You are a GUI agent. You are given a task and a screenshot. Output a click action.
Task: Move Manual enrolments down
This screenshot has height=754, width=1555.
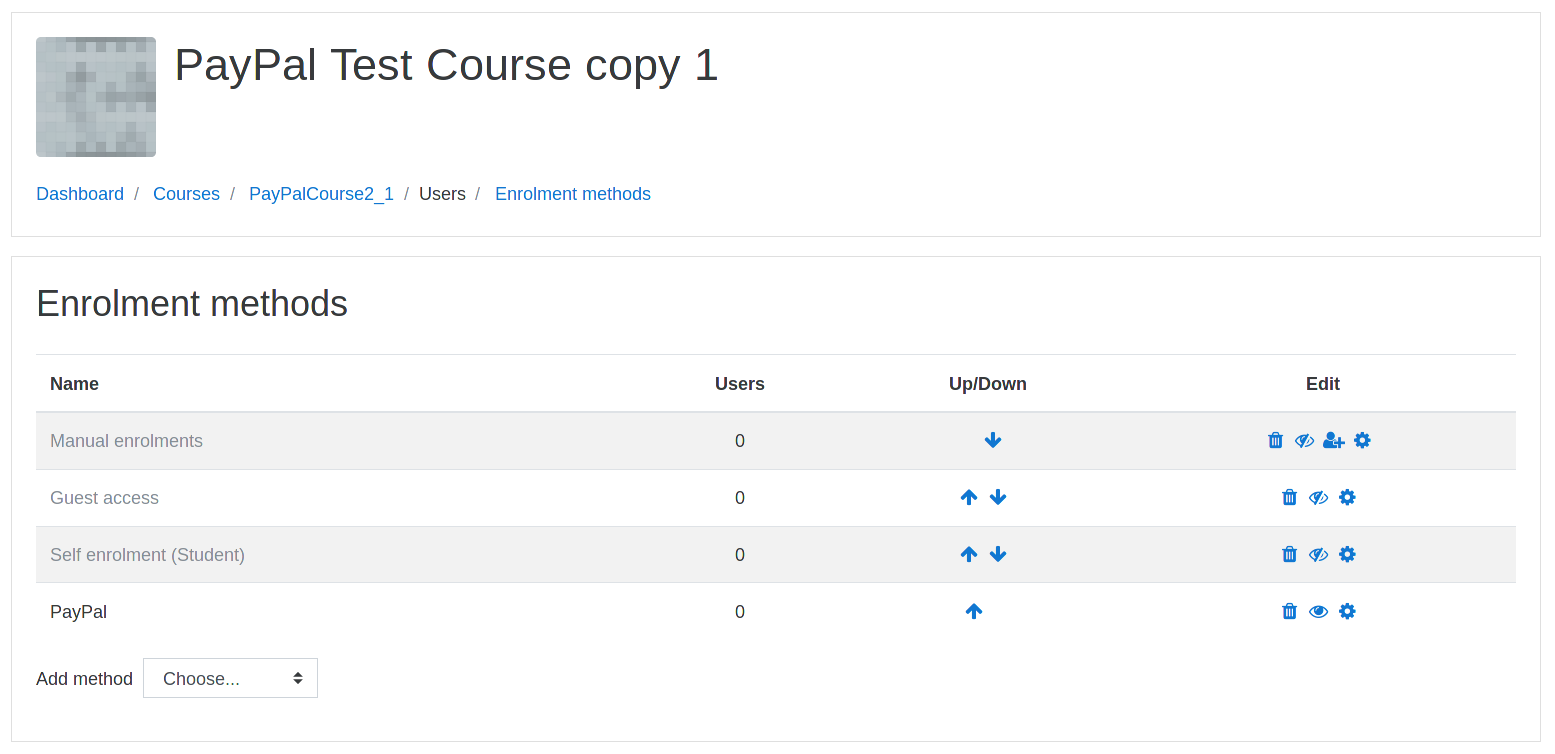click(993, 440)
